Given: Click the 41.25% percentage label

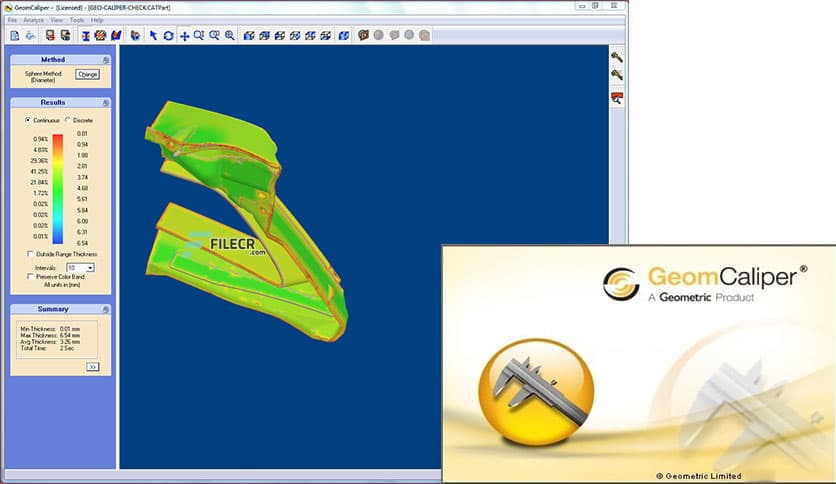Looking at the screenshot, I should pos(39,172).
